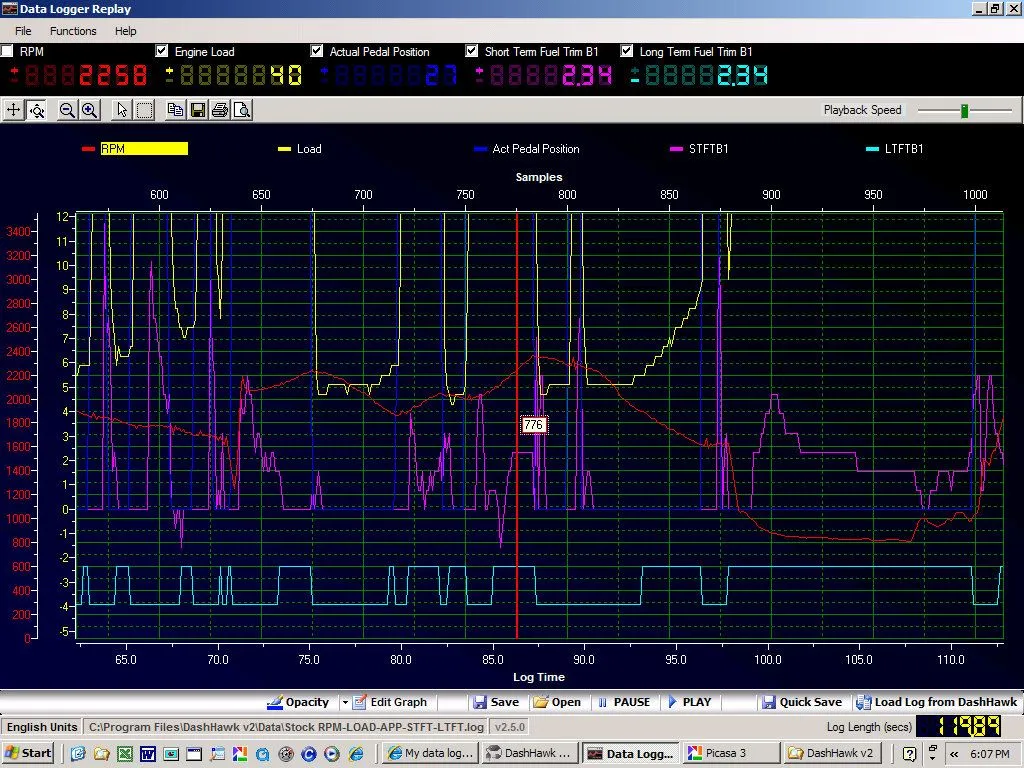Image resolution: width=1024 pixels, height=768 pixels.
Task: Select the arrow pointer tool
Action: pos(122,110)
